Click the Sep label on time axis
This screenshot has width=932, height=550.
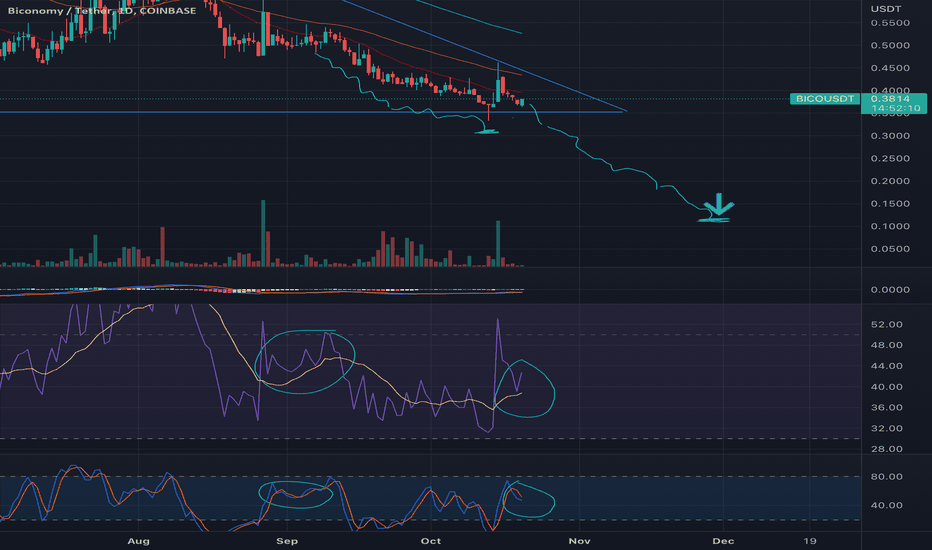click(x=287, y=540)
